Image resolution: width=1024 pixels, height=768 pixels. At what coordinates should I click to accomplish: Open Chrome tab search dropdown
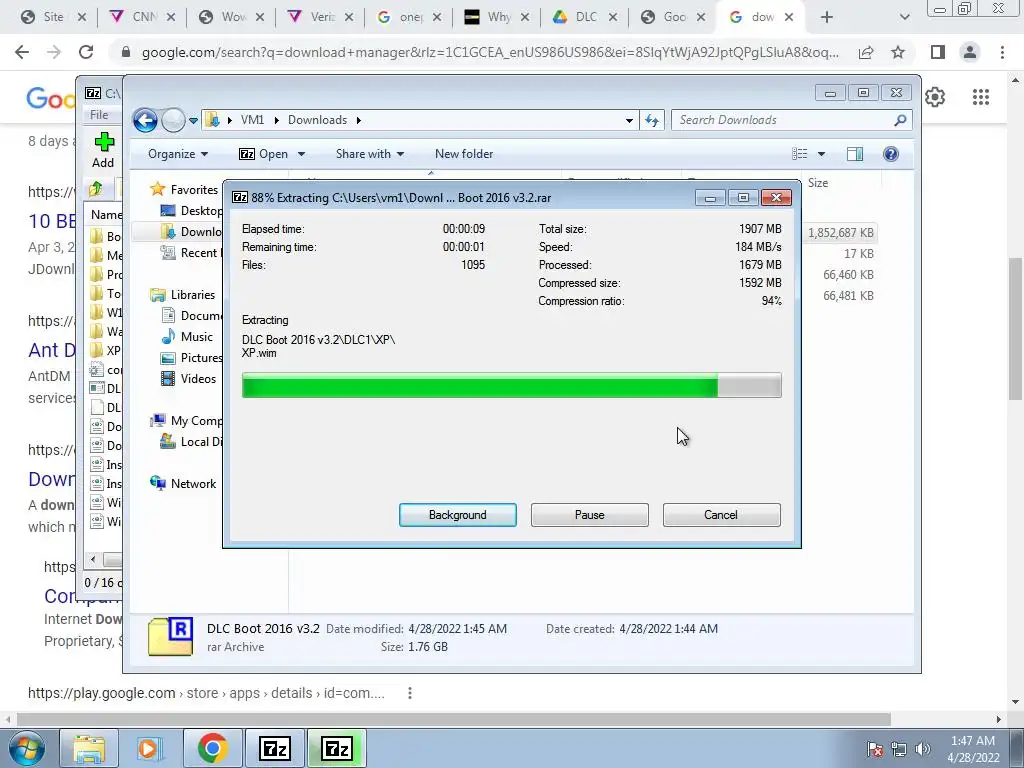(x=904, y=17)
